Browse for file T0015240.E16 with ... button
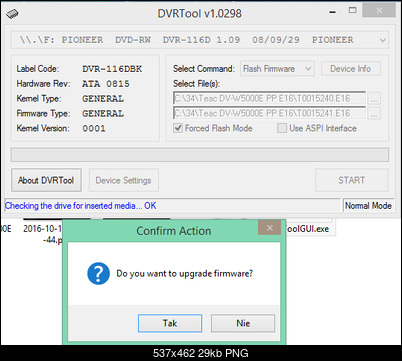The height and width of the screenshot is (361, 402). (x=374, y=99)
